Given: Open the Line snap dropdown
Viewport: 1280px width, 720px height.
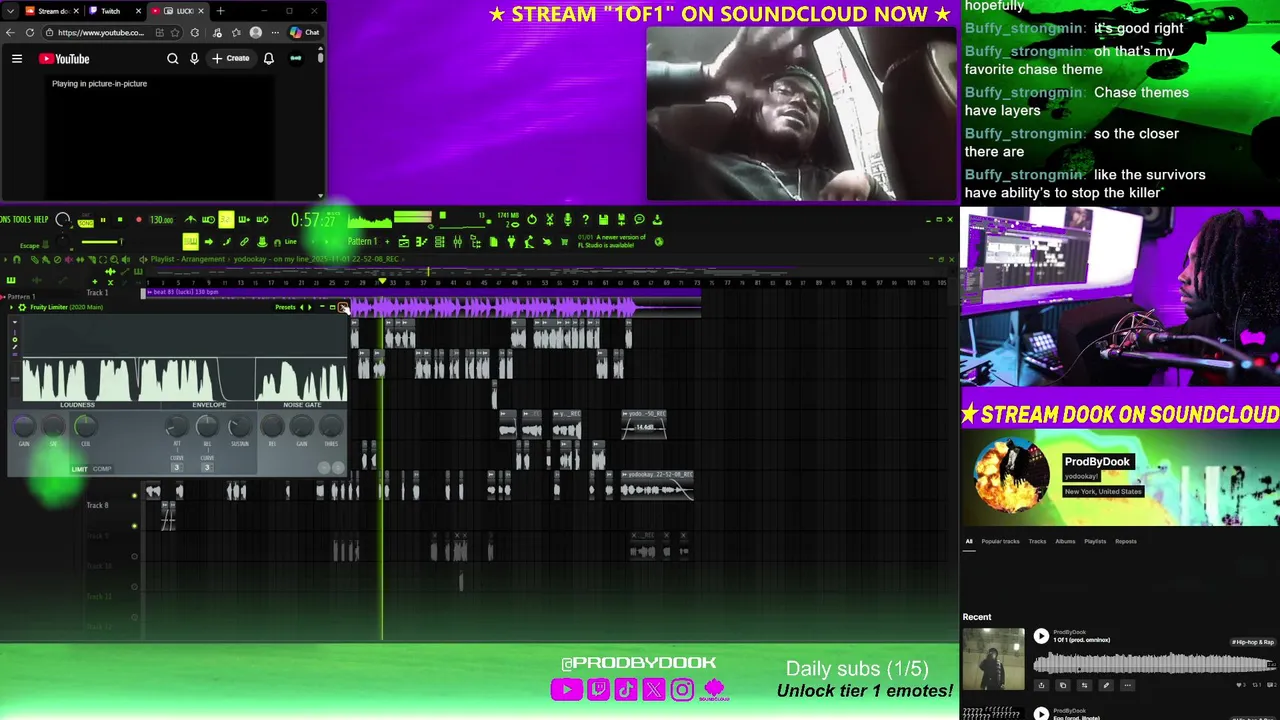Looking at the screenshot, I should (291, 242).
